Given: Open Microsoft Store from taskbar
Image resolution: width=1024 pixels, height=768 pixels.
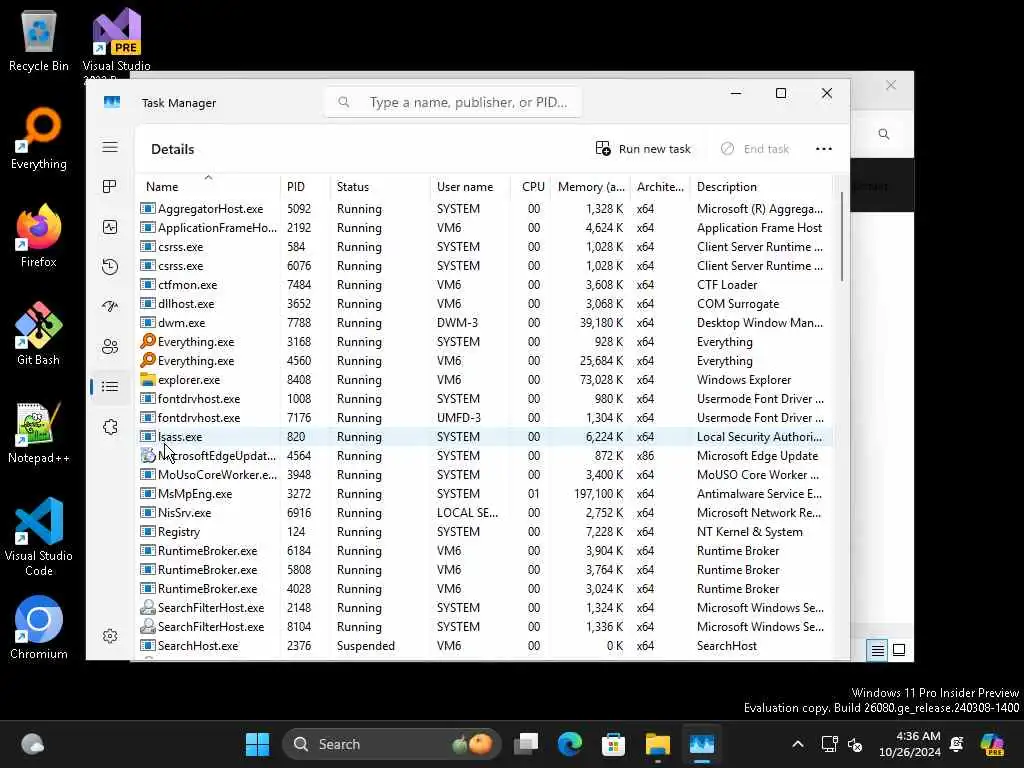Looking at the screenshot, I should [x=613, y=744].
